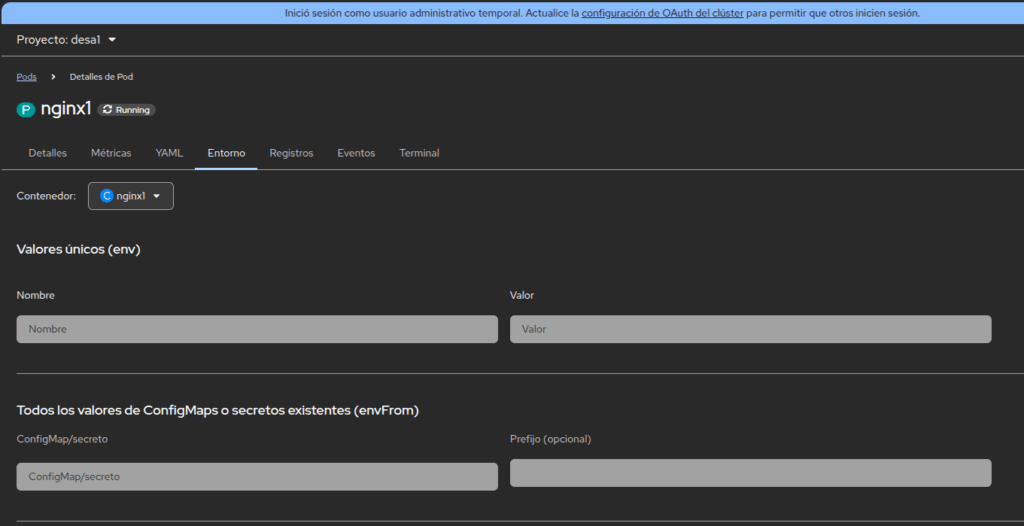Open the Terminal tab
The height and width of the screenshot is (526, 1024).
pos(419,153)
